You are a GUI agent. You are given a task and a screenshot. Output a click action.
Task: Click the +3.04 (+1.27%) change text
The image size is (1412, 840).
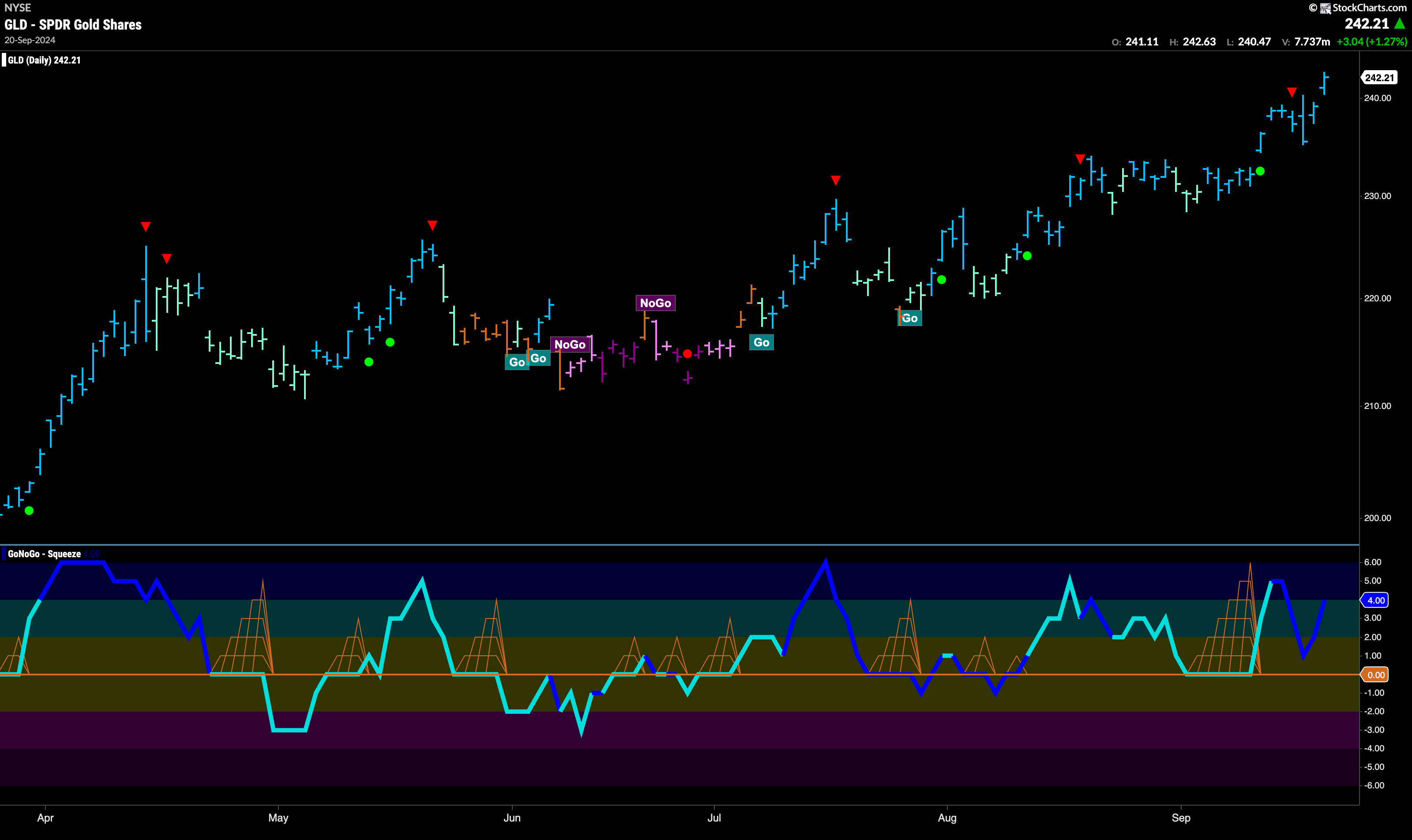[x=1372, y=42]
